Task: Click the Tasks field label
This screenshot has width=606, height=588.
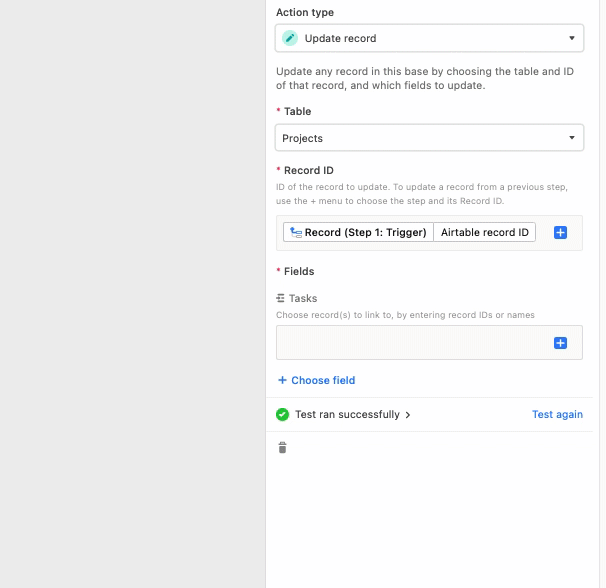Action: coord(303,298)
